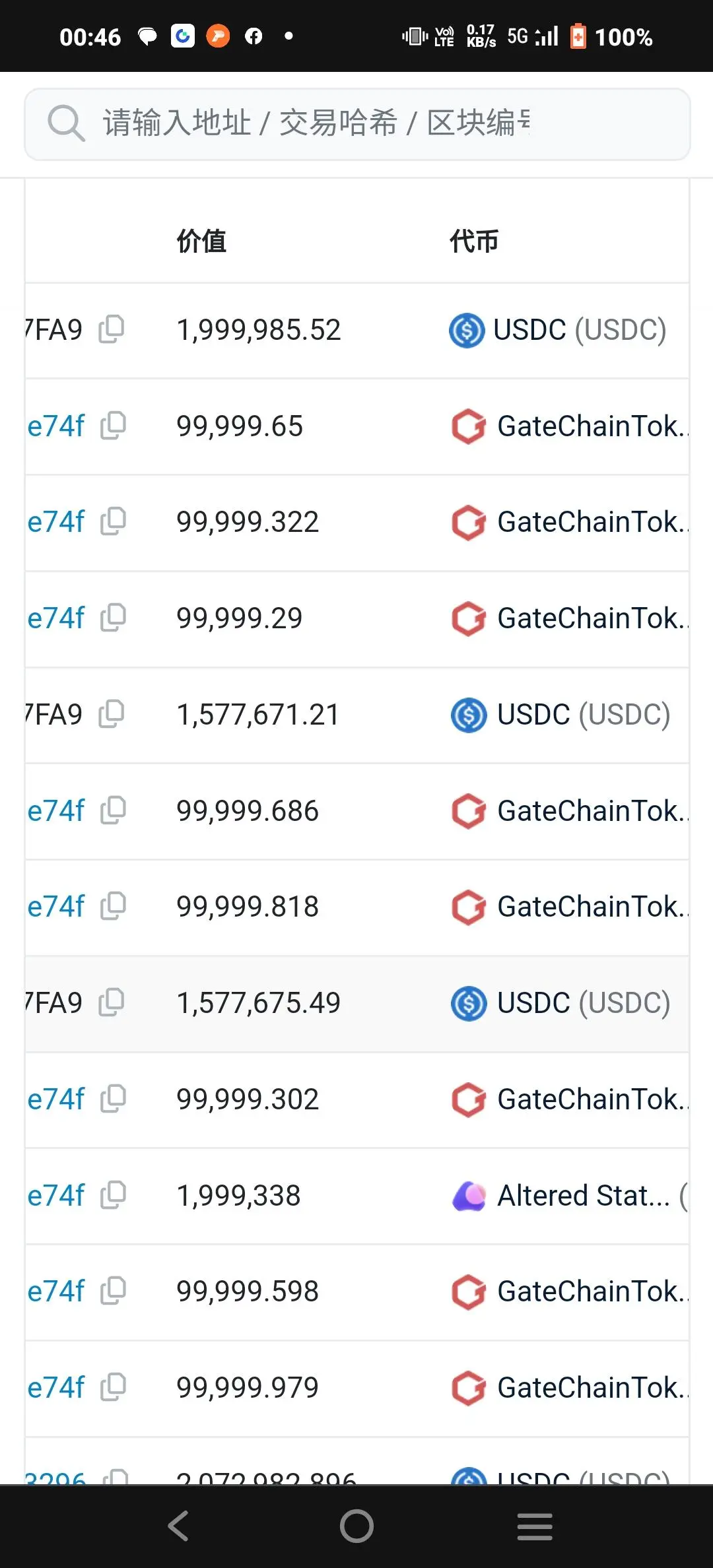Copy the e74f address beside 99,999.65
The image size is (713, 1568).
tap(113, 425)
